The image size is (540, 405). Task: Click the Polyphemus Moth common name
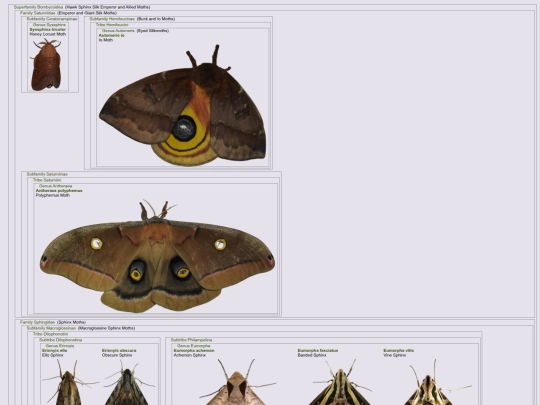(x=53, y=195)
